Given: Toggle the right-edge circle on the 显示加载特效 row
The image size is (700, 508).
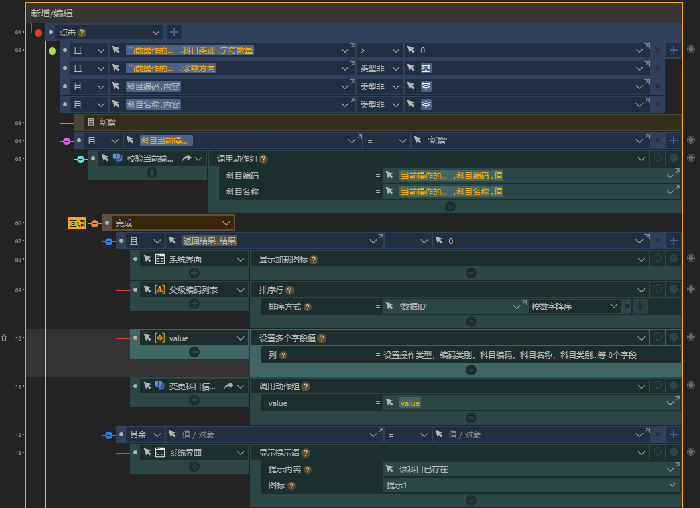Looking at the screenshot, I should [x=673, y=259].
